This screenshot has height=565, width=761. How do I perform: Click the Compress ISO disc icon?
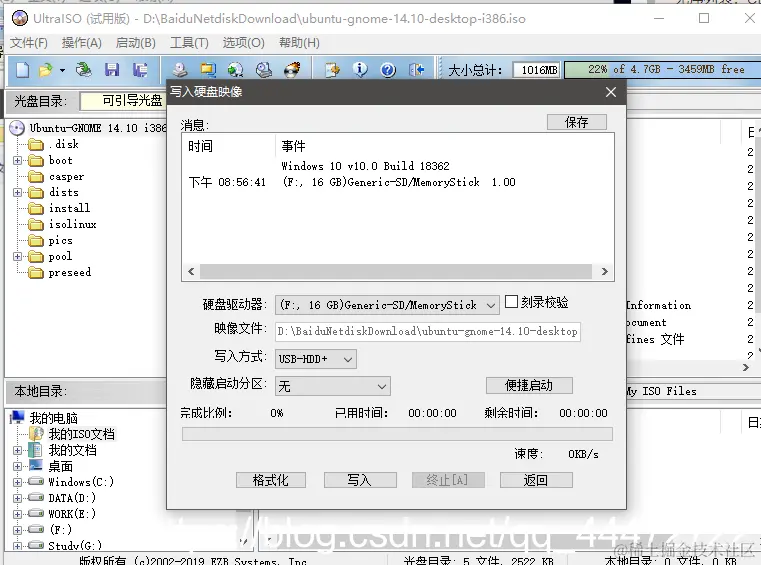(x=236, y=70)
